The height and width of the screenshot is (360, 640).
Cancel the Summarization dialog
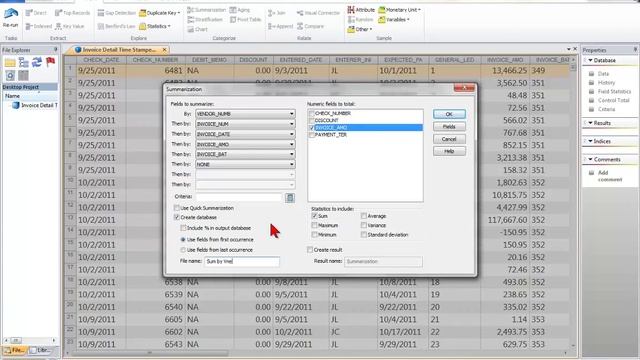(x=449, y=139)
